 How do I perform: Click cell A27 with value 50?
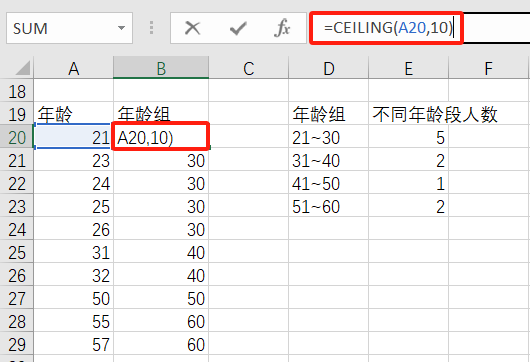(74, 297)
